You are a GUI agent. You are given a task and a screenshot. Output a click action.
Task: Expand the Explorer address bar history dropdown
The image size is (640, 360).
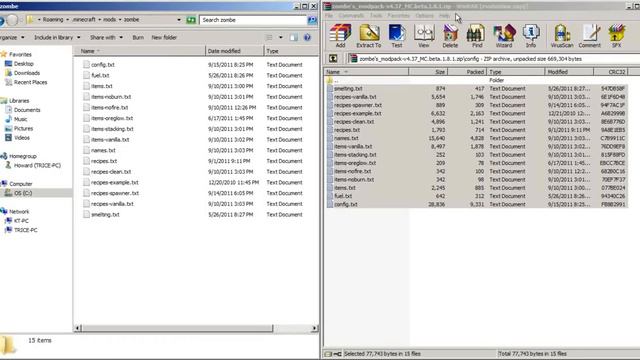click(x=179, y=20)
